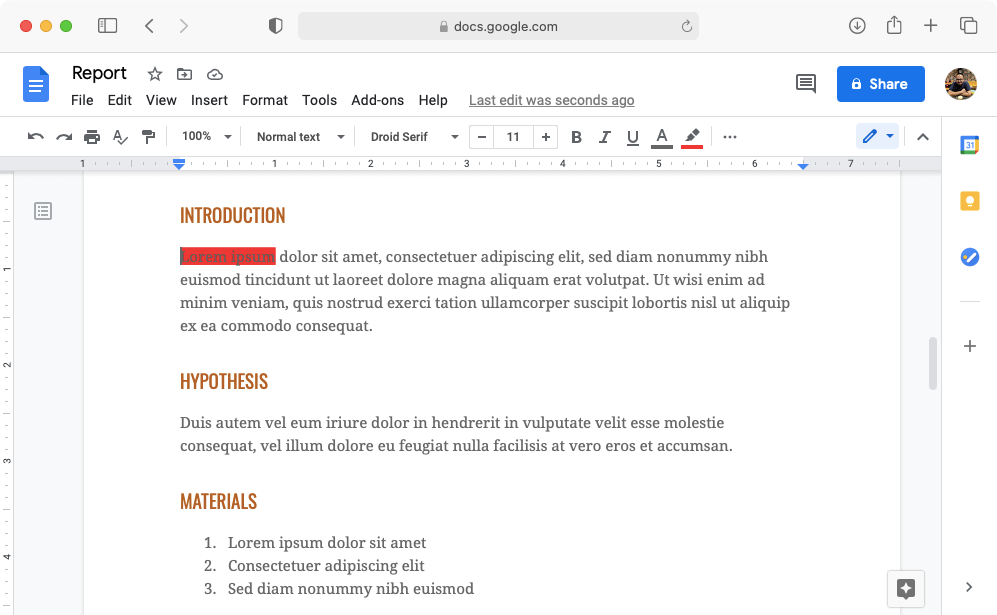Open Google Tasks in the side panel
Screen dimensions: 997x615
pyautogui.click(x=969, y=257)
